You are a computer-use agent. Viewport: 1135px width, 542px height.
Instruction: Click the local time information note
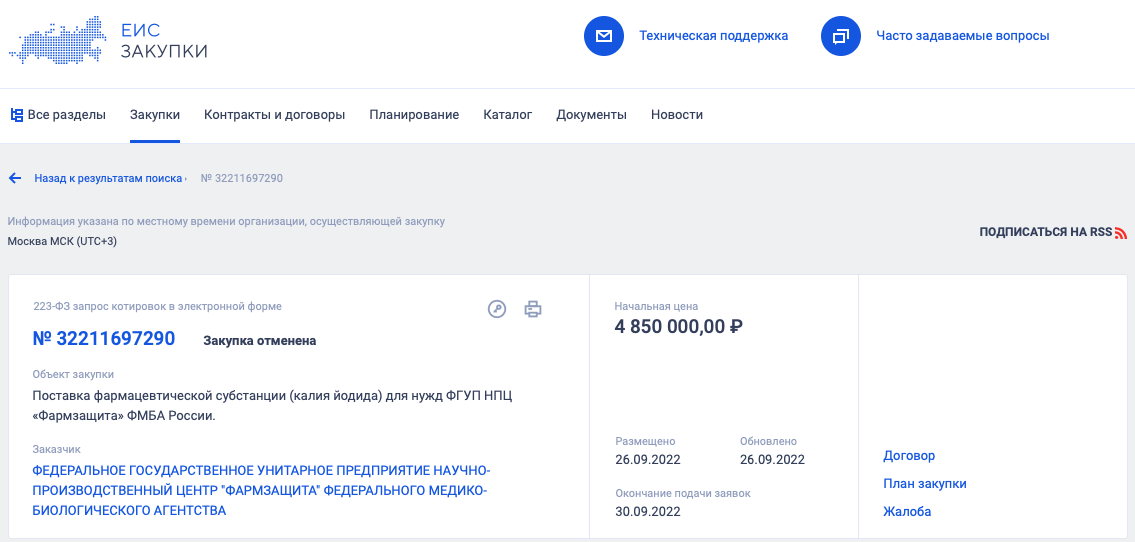tap(227, 221)
